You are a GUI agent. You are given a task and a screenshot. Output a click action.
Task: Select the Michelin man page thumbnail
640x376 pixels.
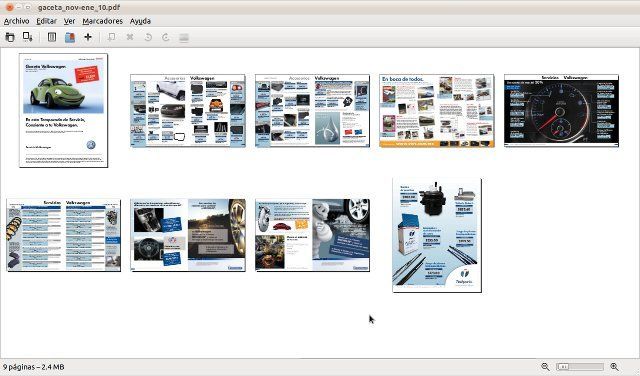[312, 235]
